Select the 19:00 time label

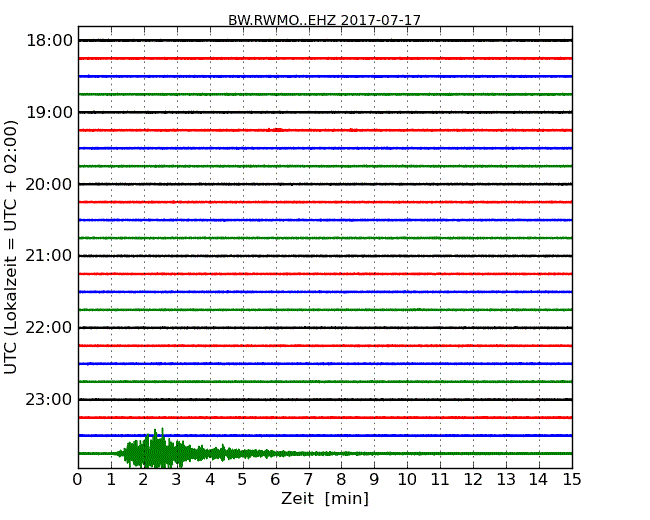pyautogui.click(x=49, y=112)
